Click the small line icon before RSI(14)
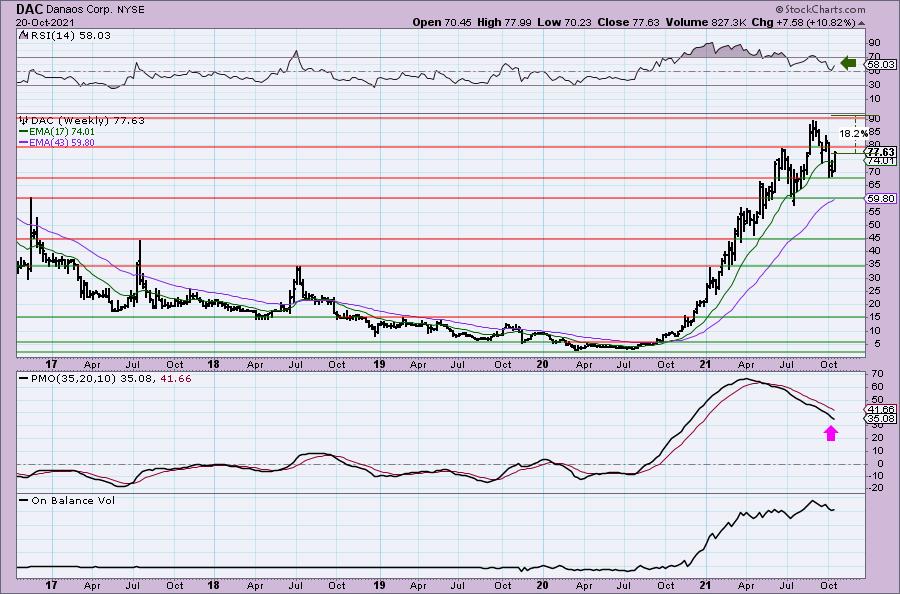 (x=23, y=35)
